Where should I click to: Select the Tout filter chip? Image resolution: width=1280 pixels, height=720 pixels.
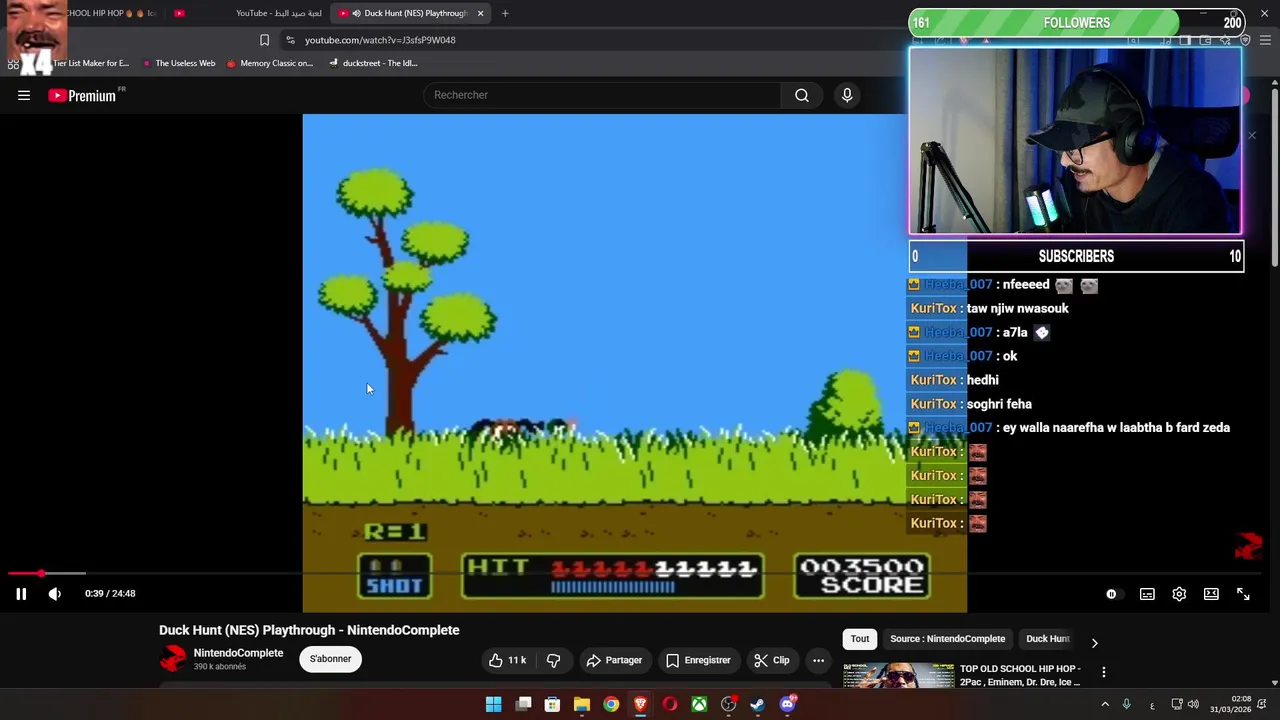pos(860,638)
